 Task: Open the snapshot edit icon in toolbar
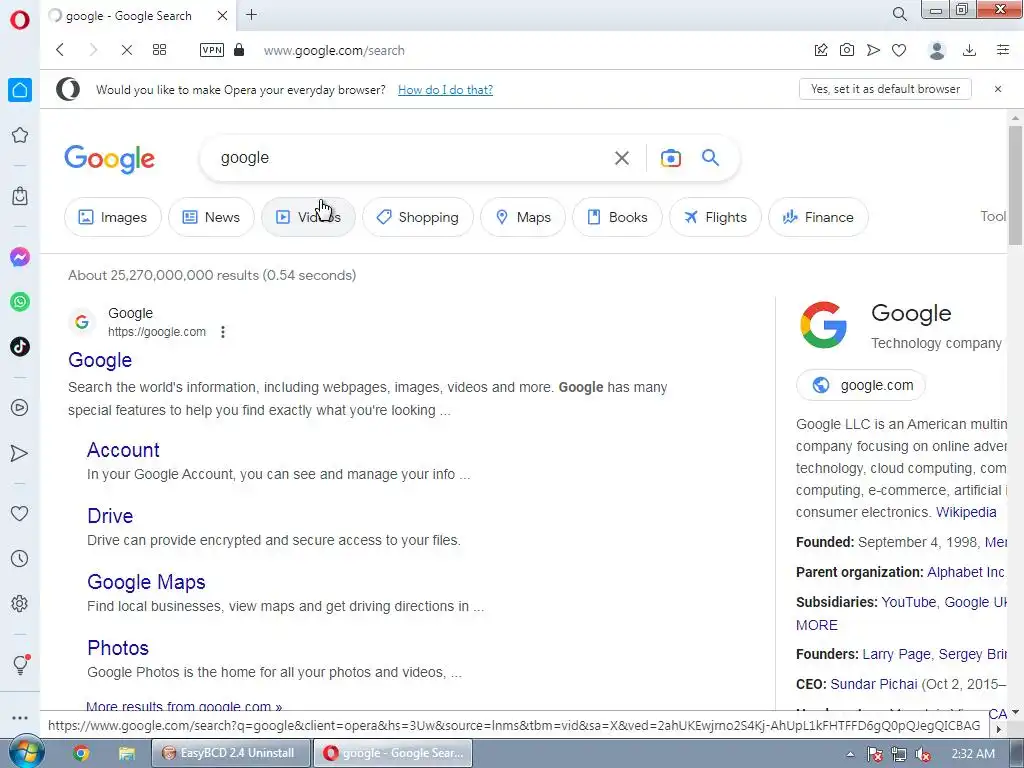click(821, 50)
